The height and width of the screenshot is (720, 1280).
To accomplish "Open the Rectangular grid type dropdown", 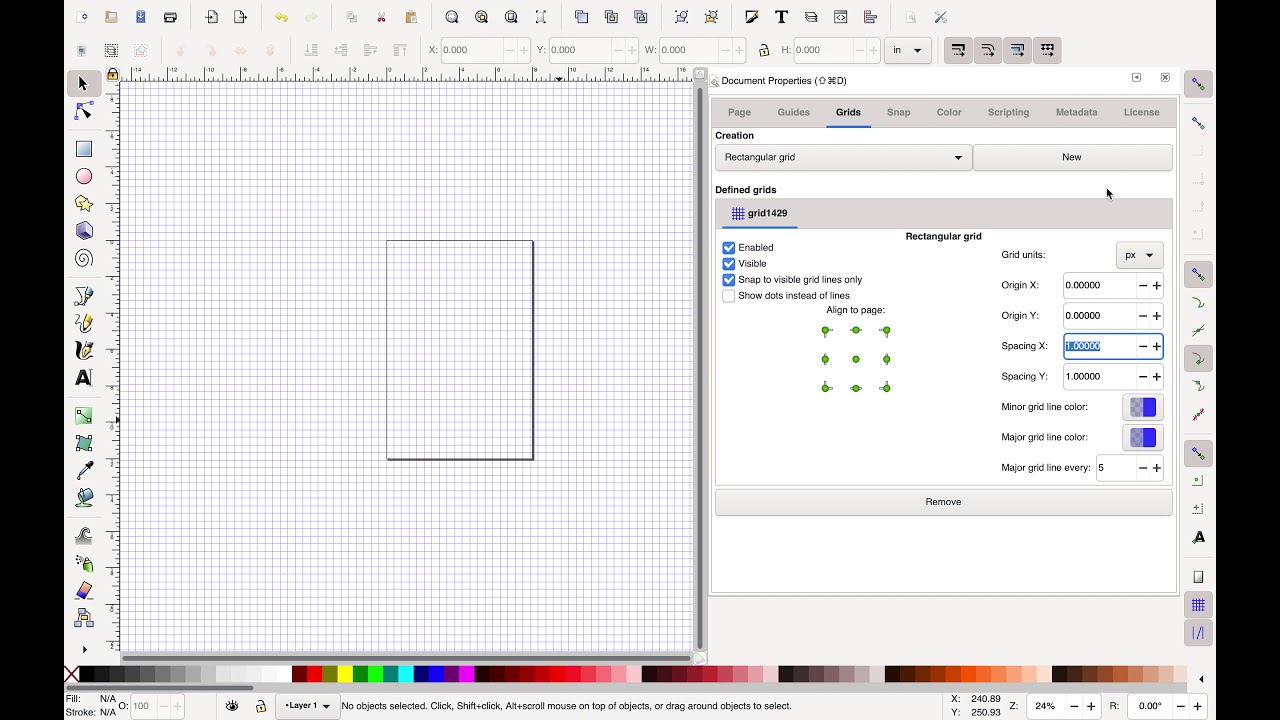I will click(x=843, y=157).
